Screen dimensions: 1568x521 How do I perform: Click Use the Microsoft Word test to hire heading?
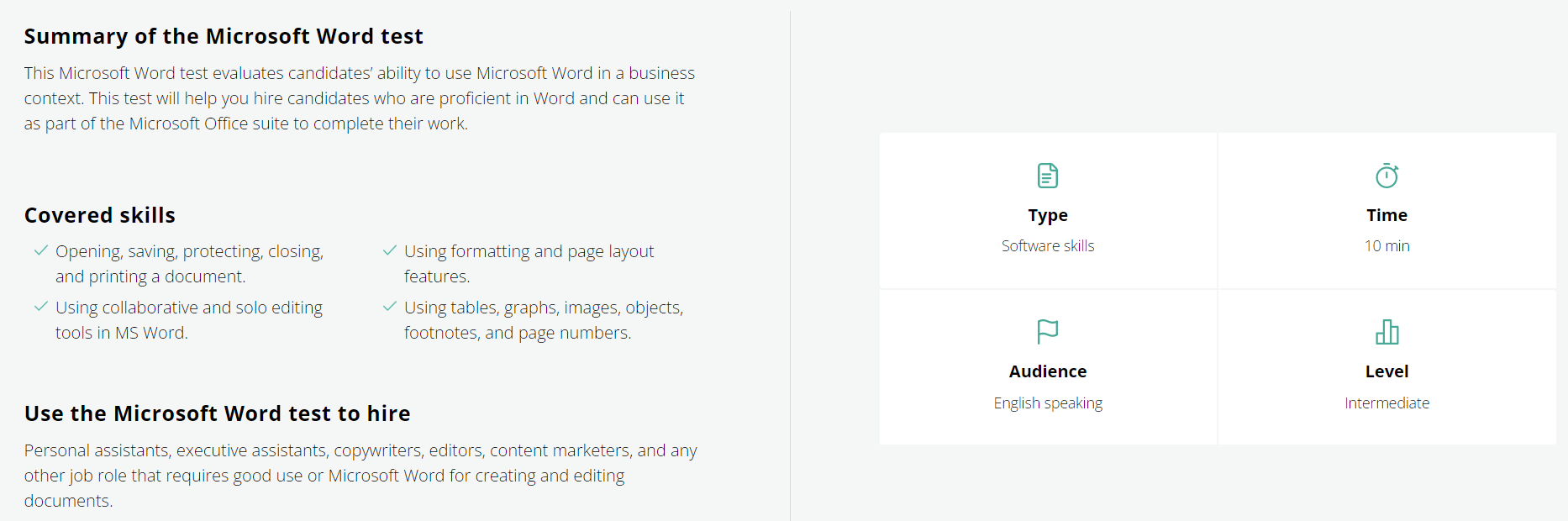[218, 413]
